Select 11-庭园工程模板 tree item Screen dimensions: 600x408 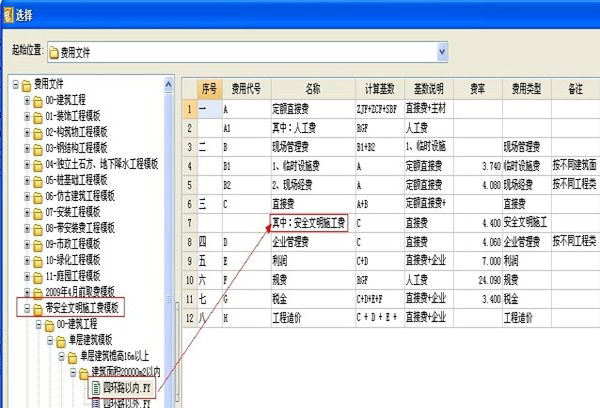pos(69,276)
